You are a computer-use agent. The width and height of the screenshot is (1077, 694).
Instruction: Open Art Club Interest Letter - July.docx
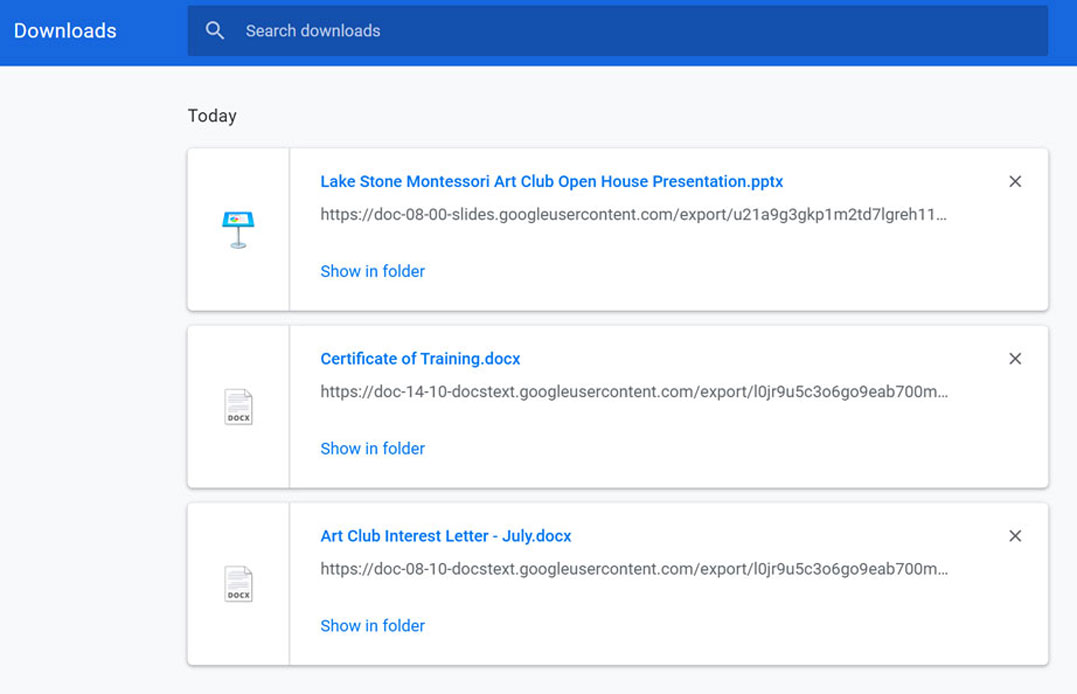(x=445, y=535)
